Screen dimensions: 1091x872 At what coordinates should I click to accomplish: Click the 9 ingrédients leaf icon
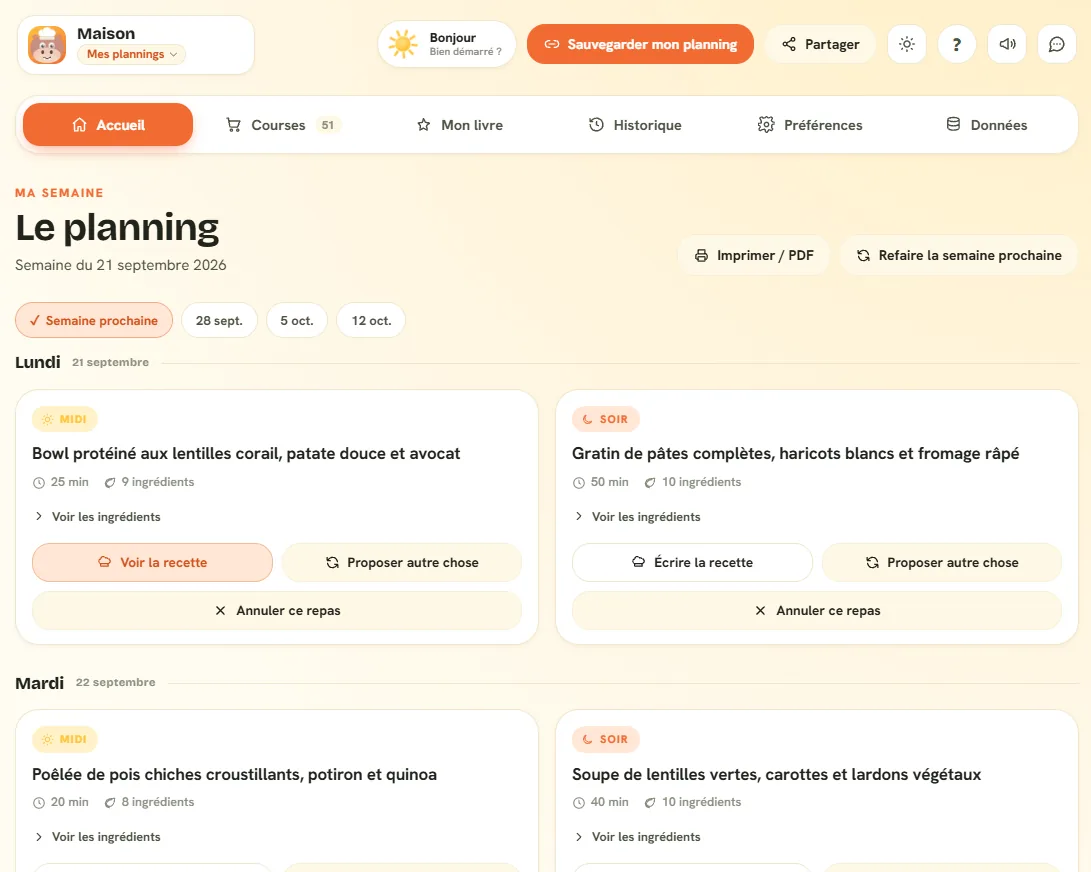110,482
